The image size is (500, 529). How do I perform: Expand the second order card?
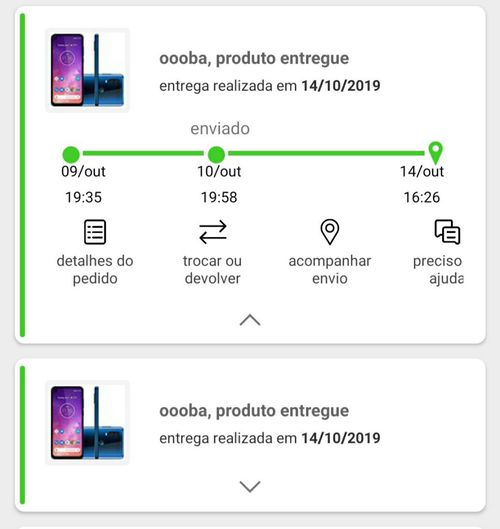tap(250, 486)
